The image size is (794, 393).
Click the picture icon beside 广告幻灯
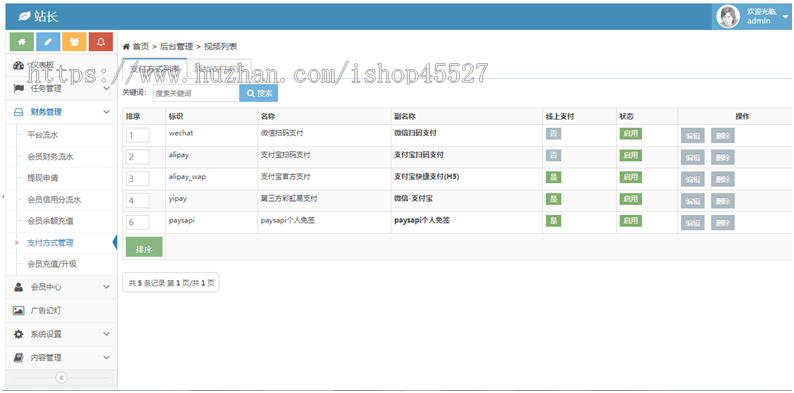[19, 310]
